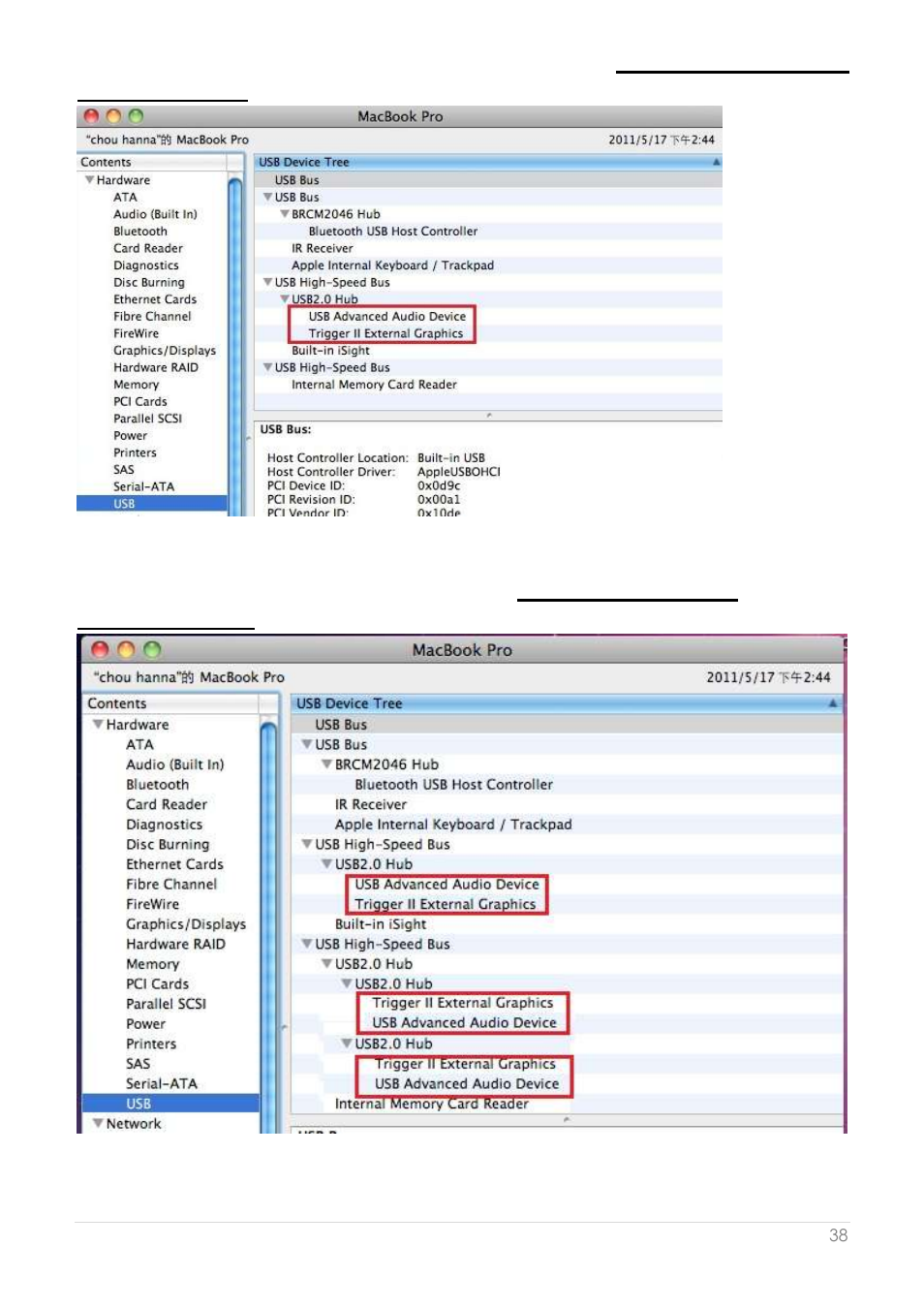Select Memory in the upper window sidebar

pyautogui.click(x=137, y=385)
